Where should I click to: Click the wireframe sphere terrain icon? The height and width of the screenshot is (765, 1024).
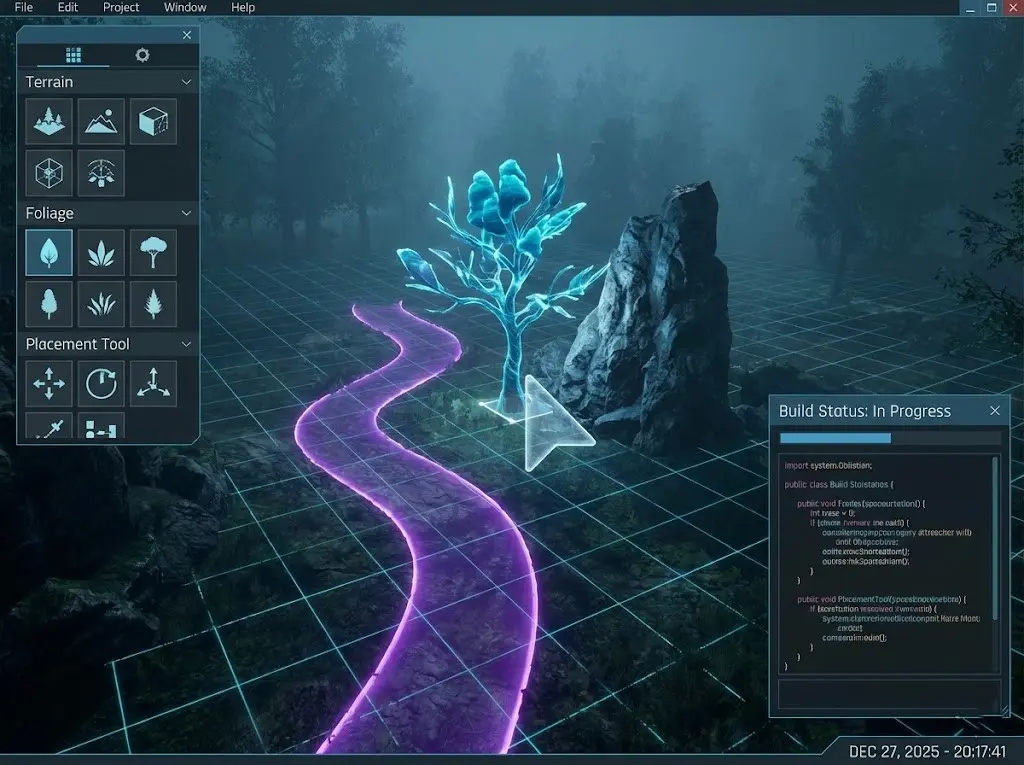coord(48,172)
